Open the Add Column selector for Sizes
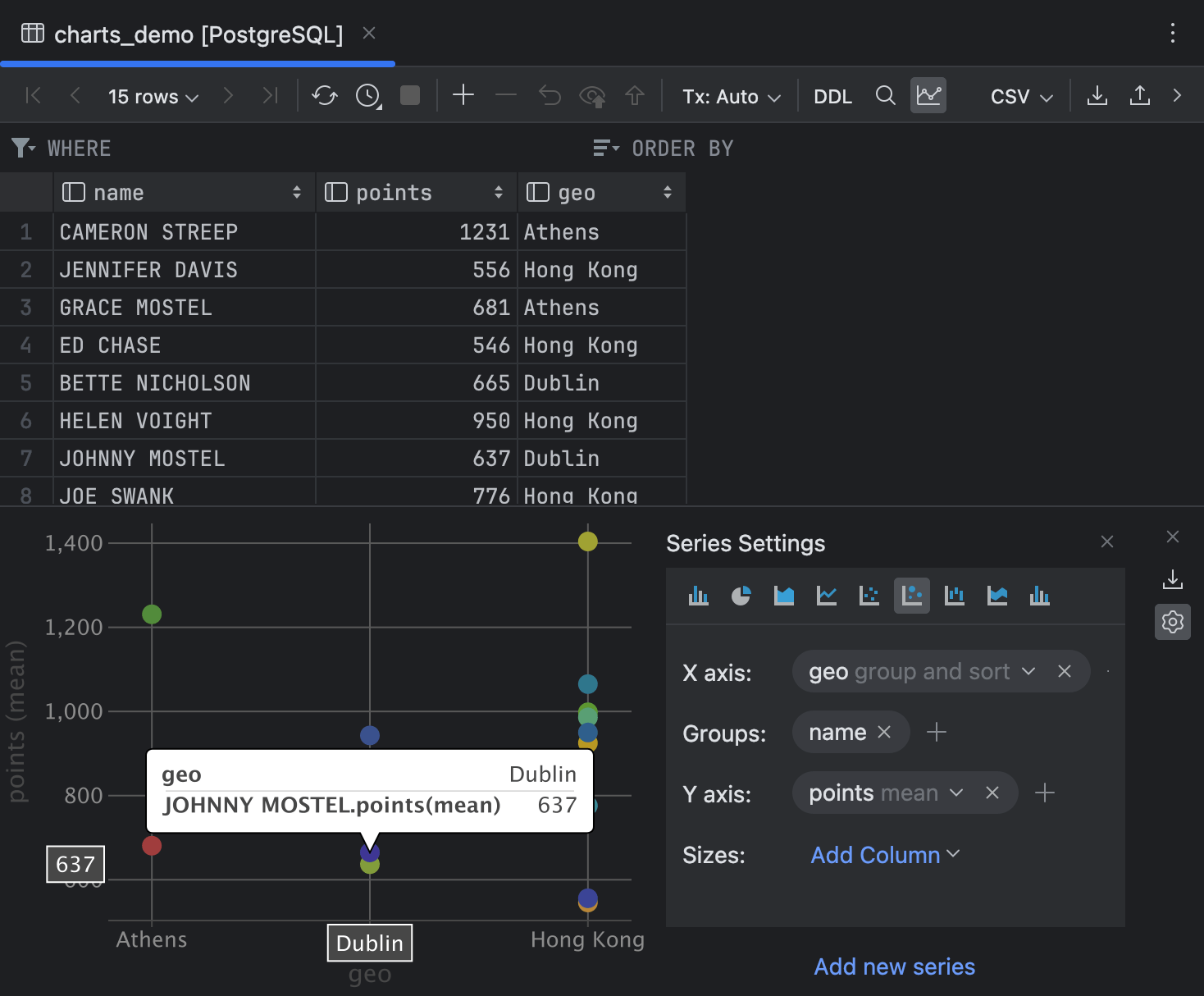 pyautogui.click(x=884, y=855)
